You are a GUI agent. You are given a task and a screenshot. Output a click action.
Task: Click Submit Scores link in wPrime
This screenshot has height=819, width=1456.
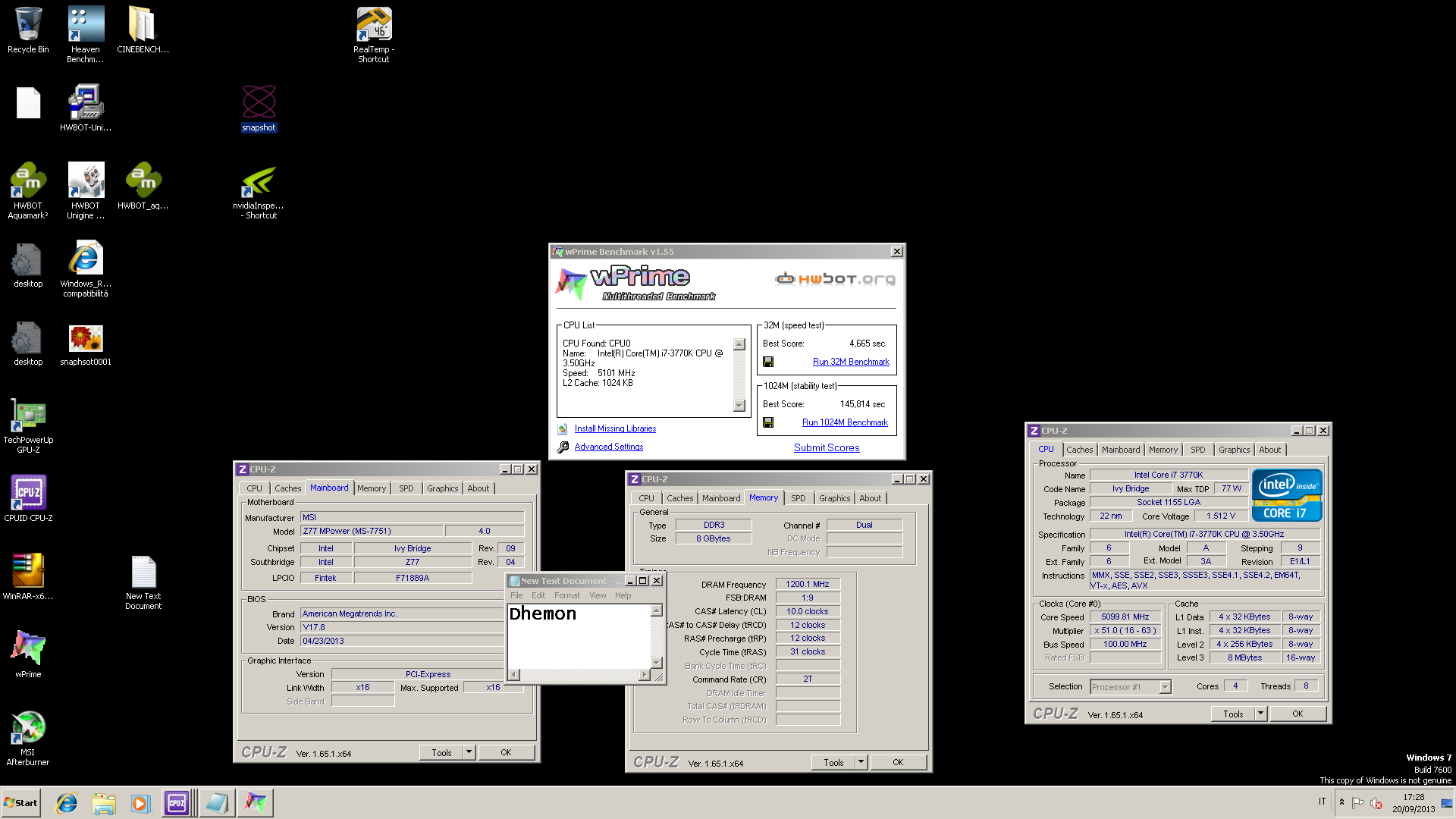pyautogui.click(x=827, y=447)
